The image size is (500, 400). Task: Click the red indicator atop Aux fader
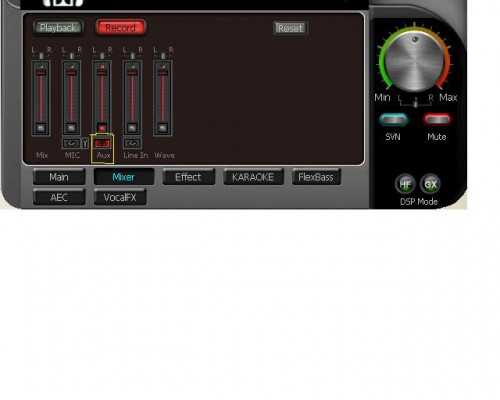(x=102, y=66)
